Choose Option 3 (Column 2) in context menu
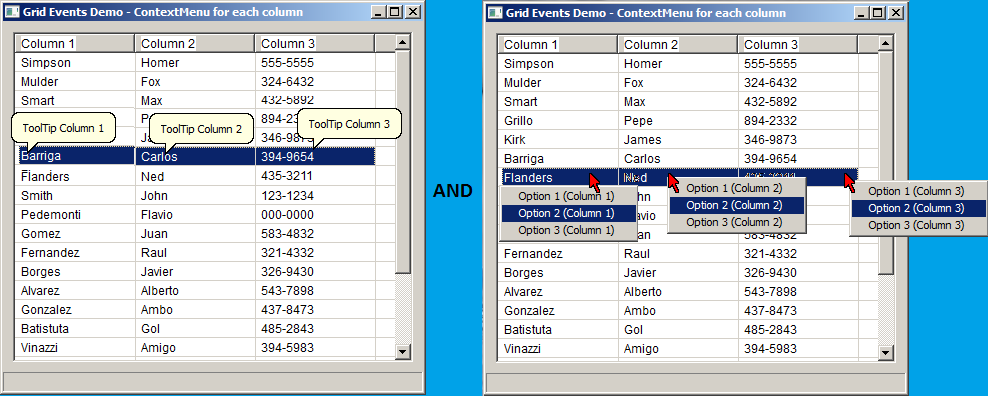 (x=736, y=222)
